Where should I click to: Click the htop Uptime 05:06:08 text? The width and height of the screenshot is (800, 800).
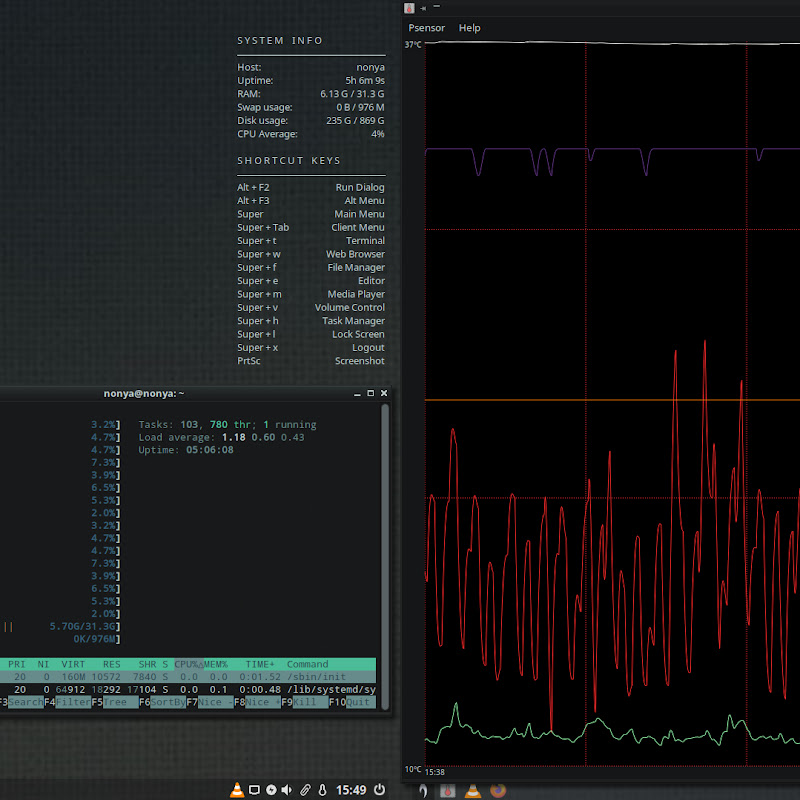(x=186, y=450)
